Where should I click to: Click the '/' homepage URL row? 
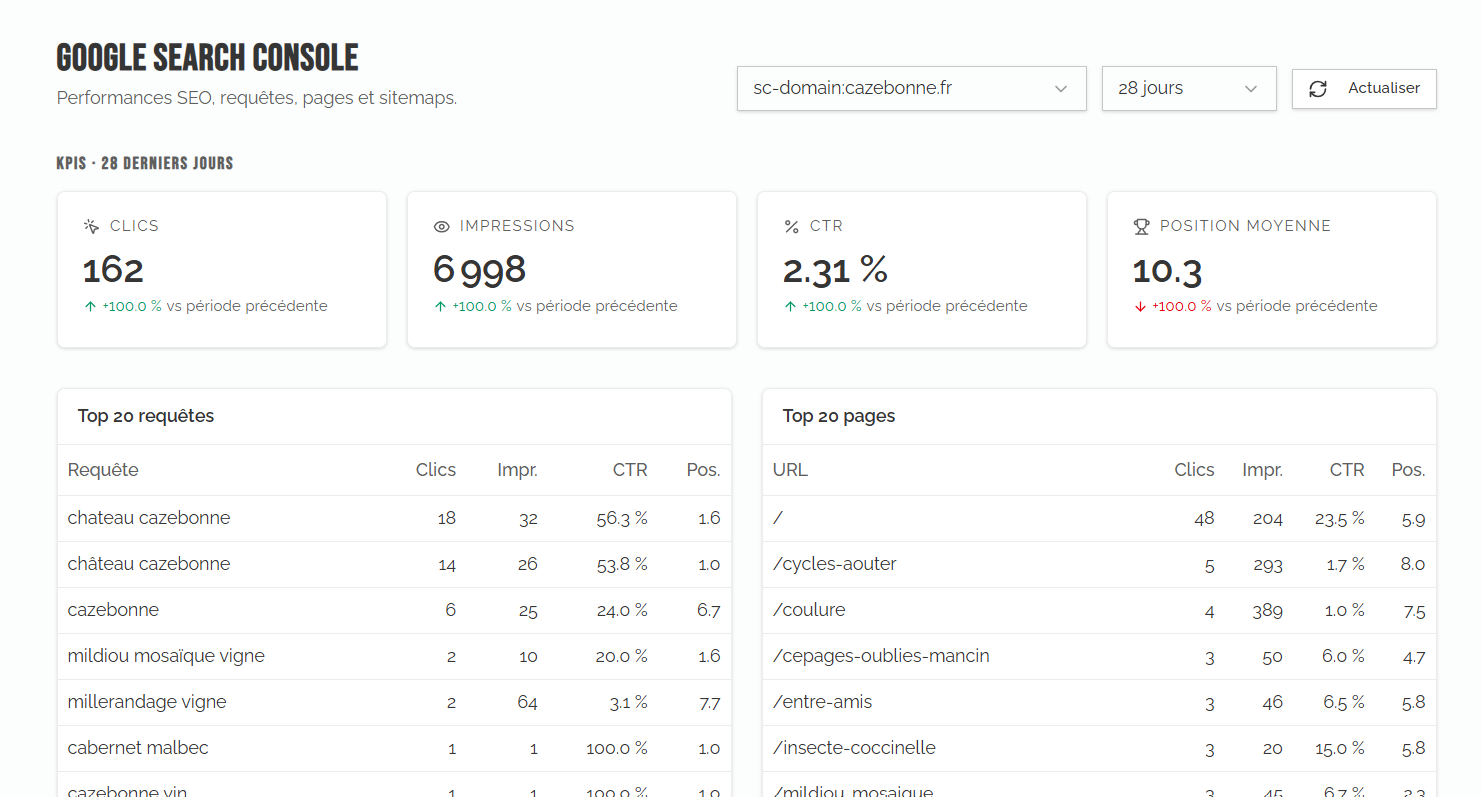click(x=1099, y=518)
